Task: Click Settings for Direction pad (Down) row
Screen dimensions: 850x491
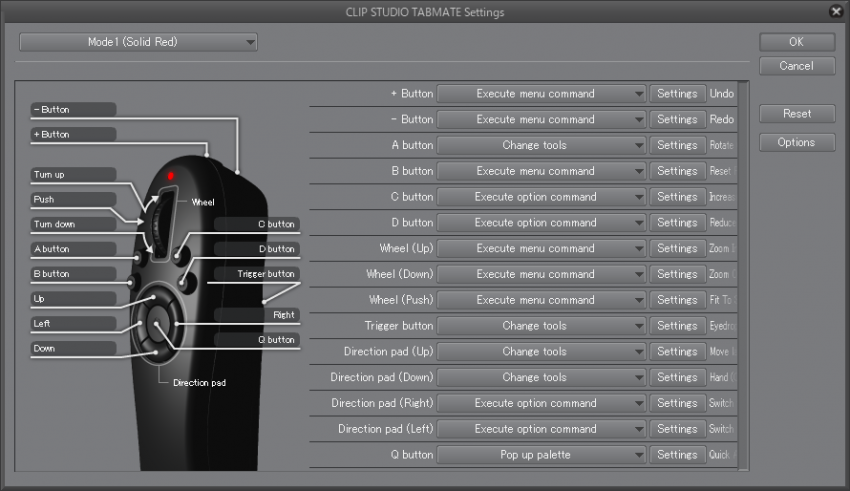Action: [x=678, y=377]
